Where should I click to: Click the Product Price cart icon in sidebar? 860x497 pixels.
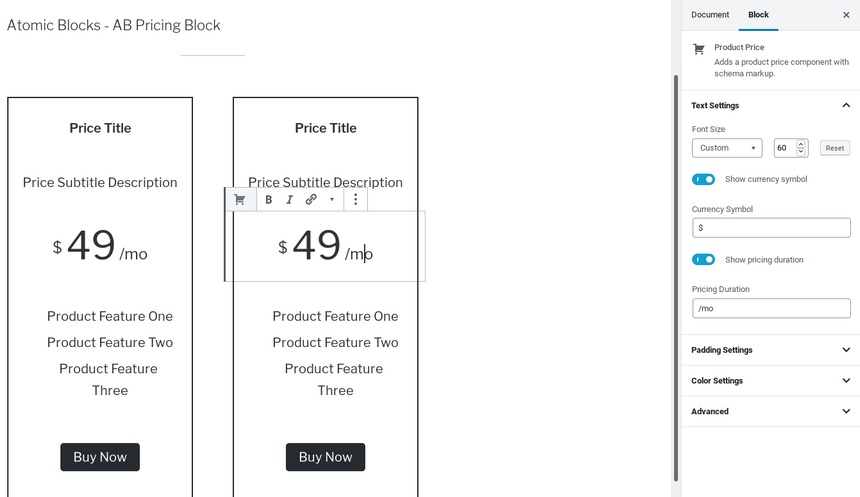coord(699,49)
